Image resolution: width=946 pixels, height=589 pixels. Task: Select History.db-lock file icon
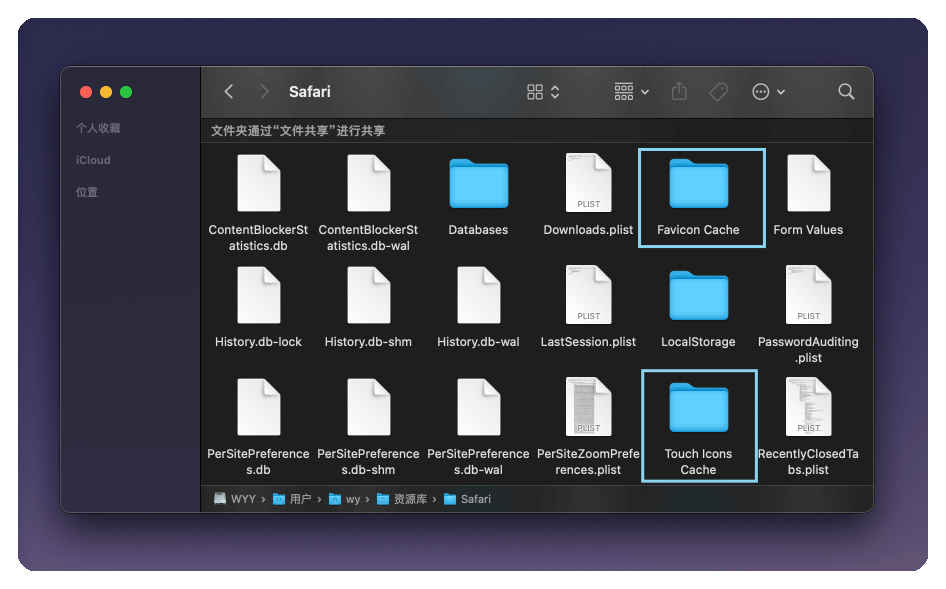tap(258, 295)
